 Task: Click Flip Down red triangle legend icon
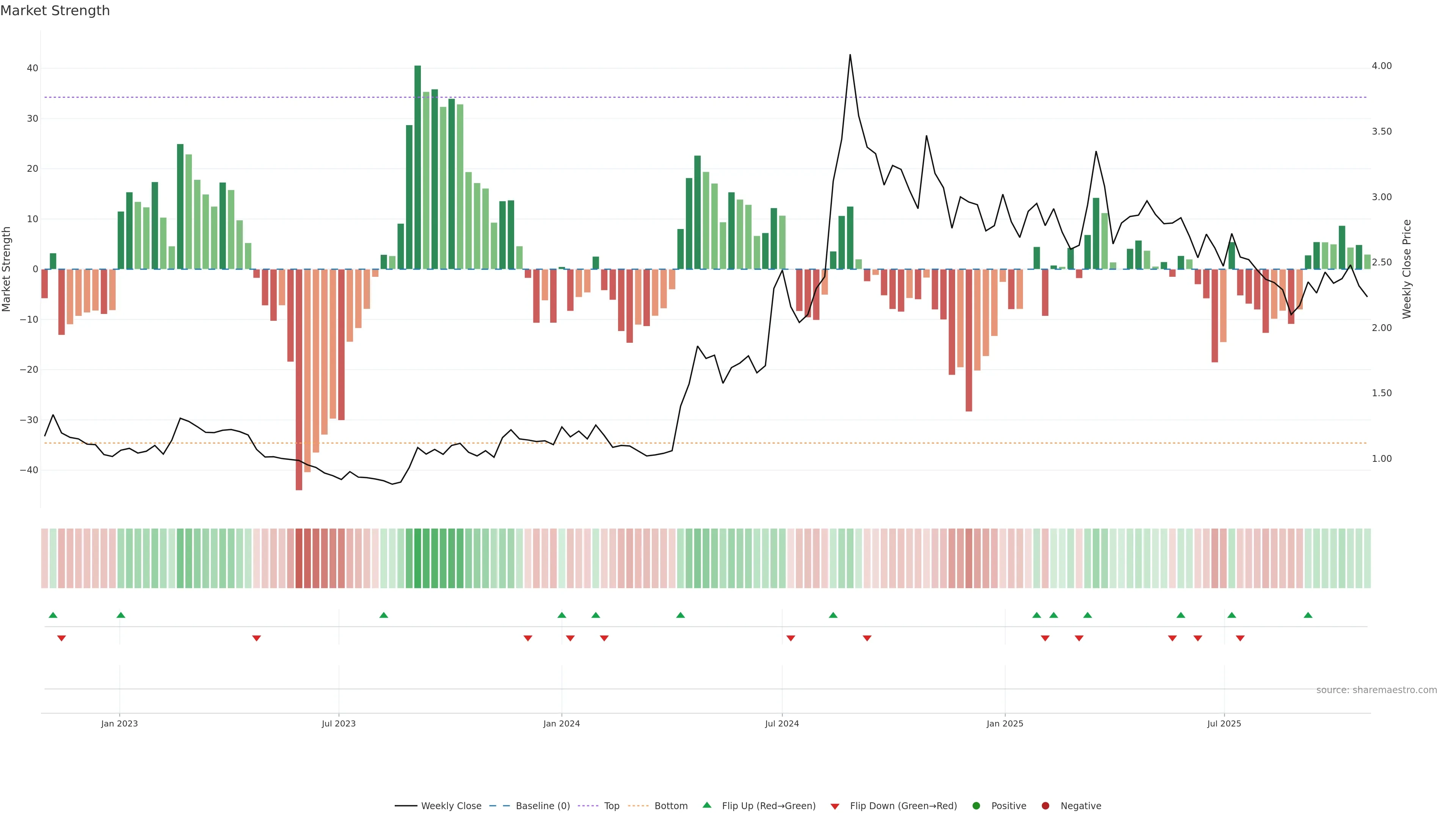click(835, 806)
